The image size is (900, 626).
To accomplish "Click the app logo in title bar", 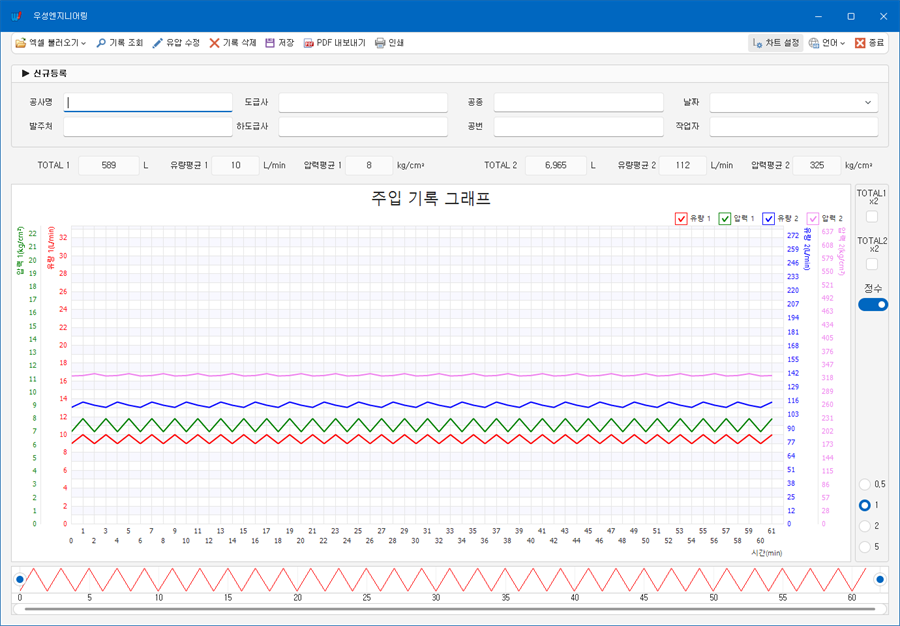I will pos(16,16).
